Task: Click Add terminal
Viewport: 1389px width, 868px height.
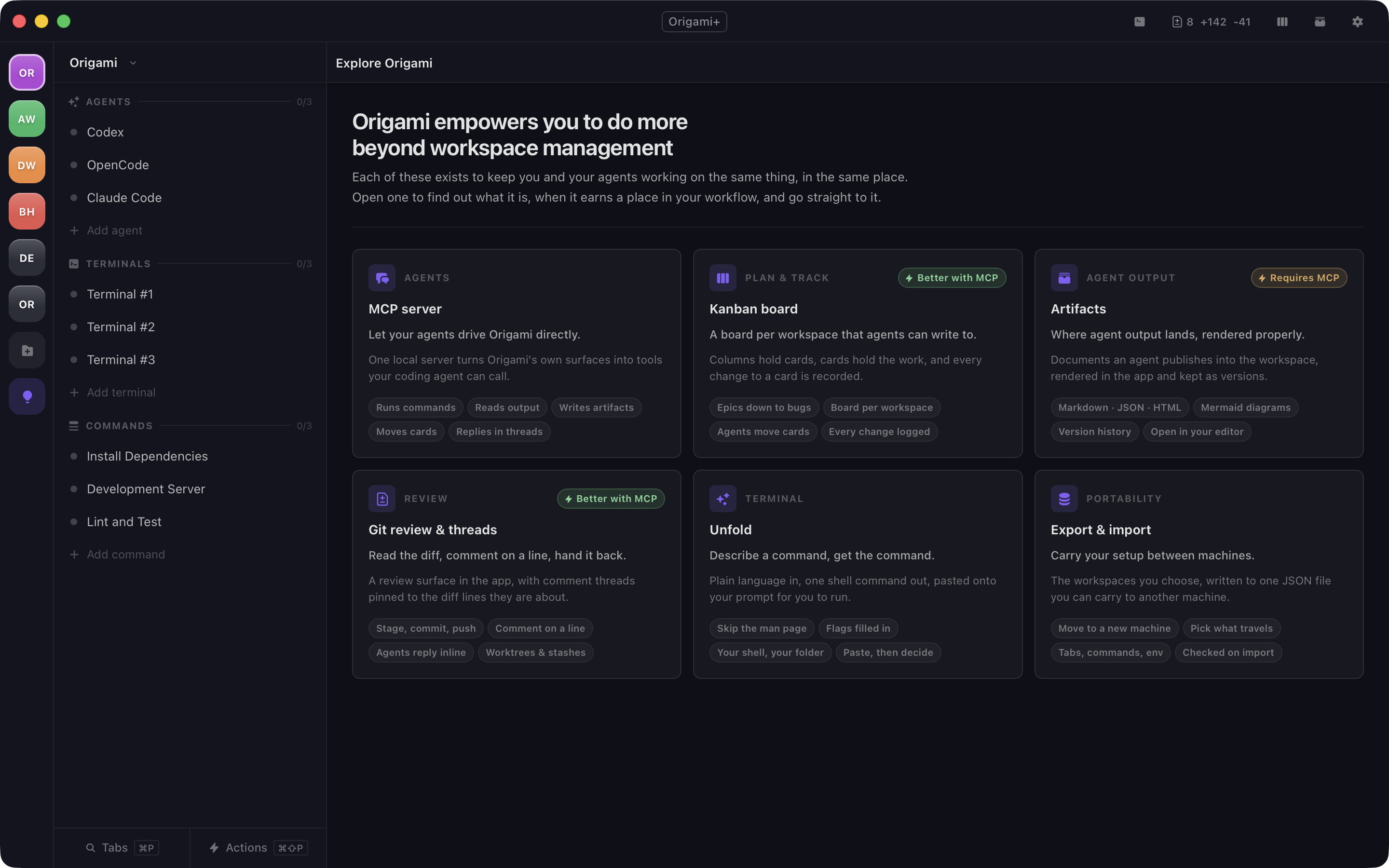Action: pos(190,392)
